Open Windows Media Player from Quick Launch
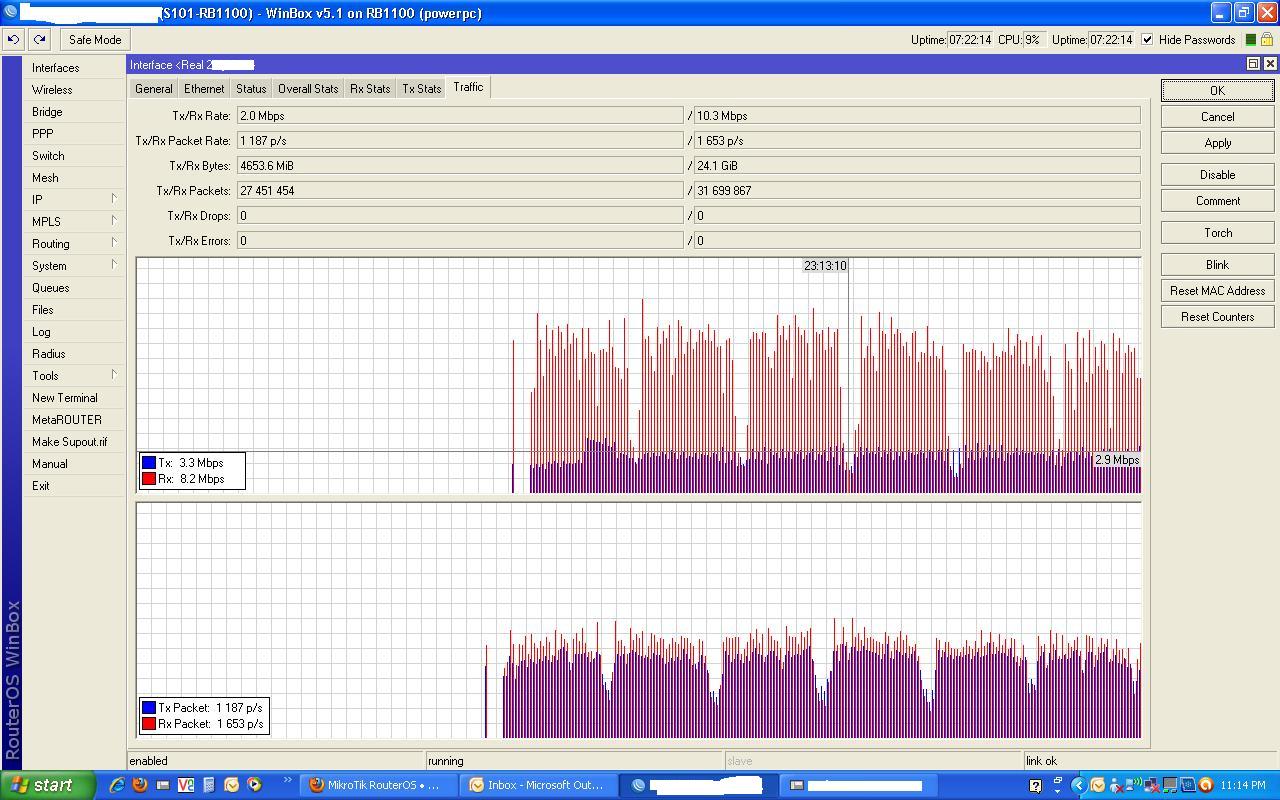 (x=255, y=785)
